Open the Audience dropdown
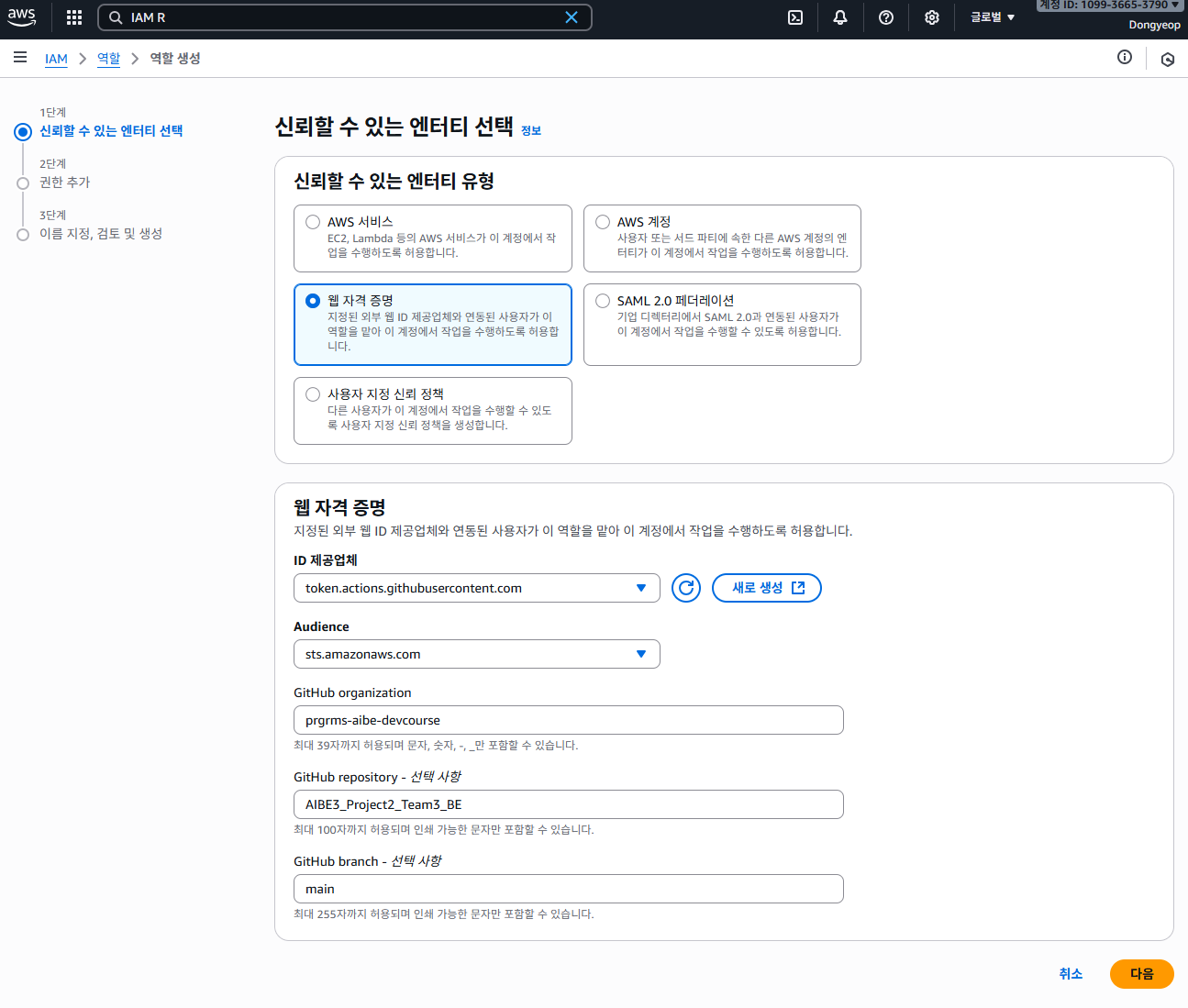 click(x=477, y=654)
